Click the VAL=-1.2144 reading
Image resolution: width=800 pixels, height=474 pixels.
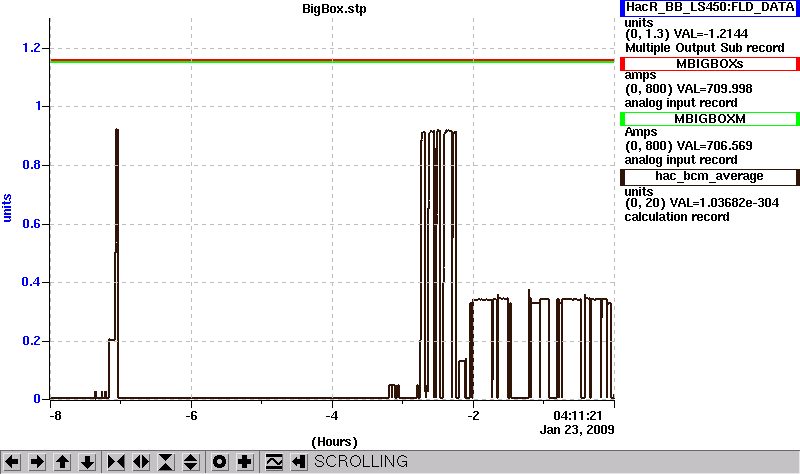coord(711,34)
